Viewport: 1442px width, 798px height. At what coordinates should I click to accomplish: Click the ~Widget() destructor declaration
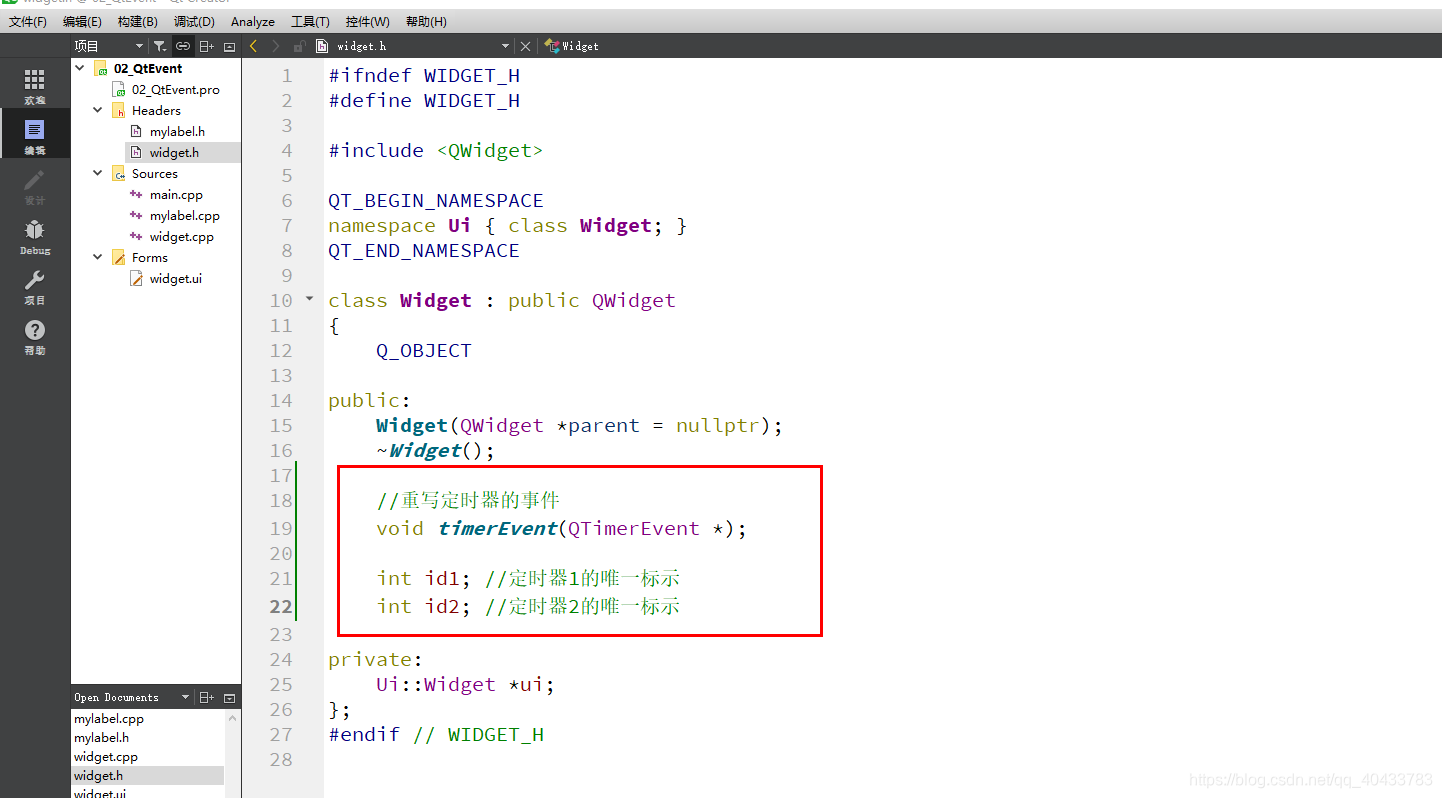click(x=435, y=450)
